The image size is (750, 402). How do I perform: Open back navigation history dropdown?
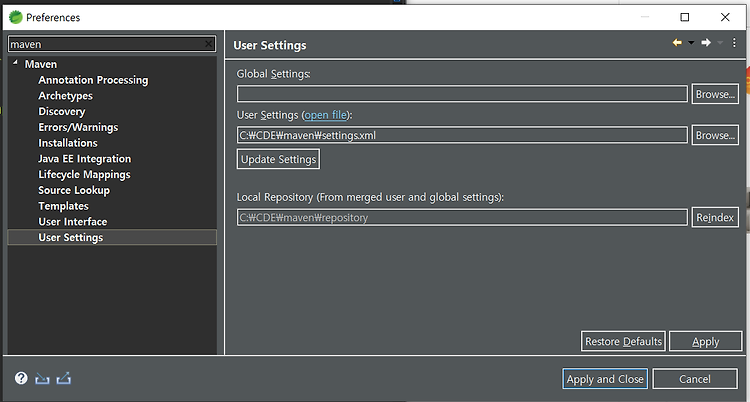pyautogui.click(x=691, y=43)
